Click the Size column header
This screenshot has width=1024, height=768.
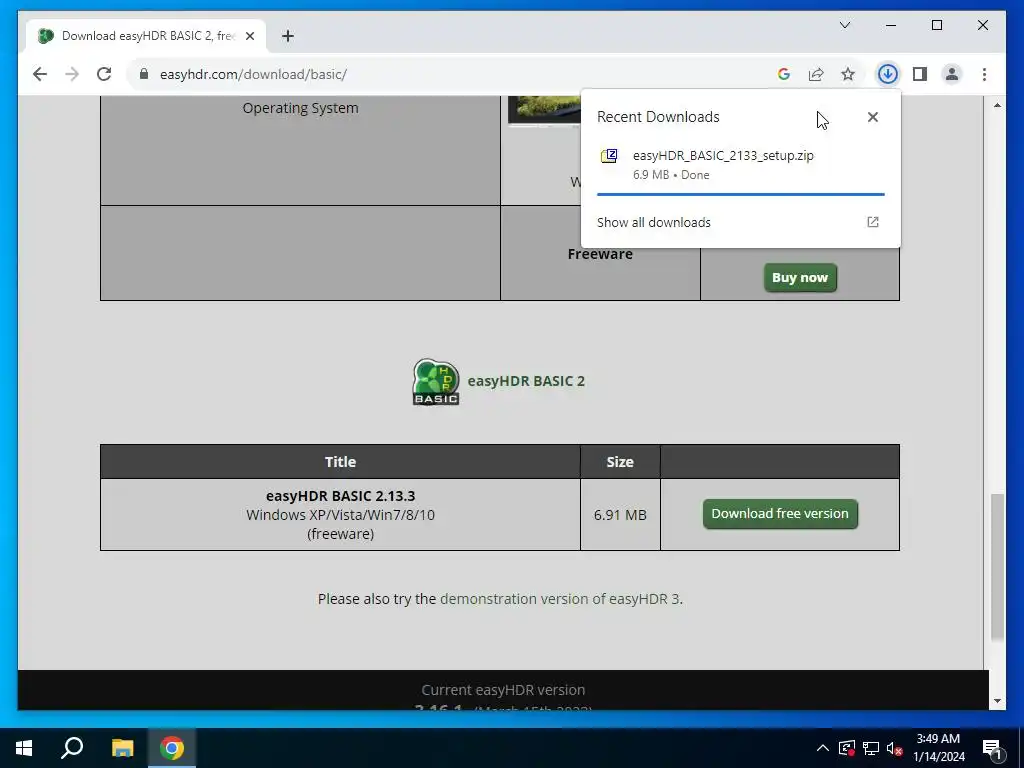click(620, 462)
